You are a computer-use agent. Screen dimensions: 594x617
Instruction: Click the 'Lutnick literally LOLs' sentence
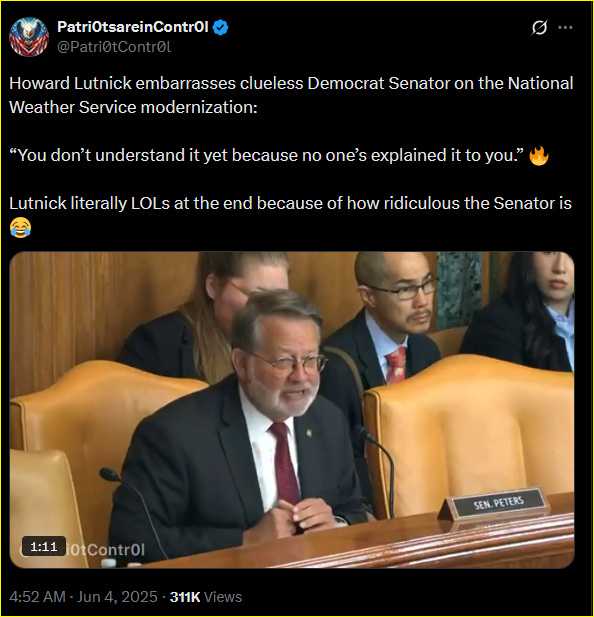pyautogui.click(x=290, y=203)
